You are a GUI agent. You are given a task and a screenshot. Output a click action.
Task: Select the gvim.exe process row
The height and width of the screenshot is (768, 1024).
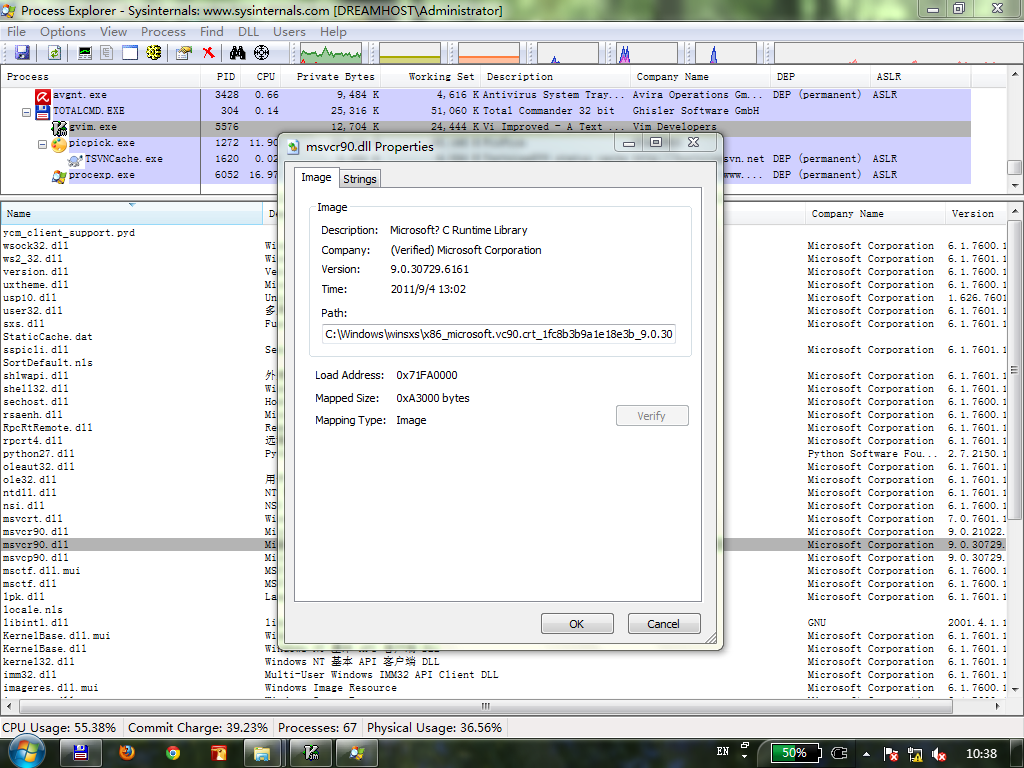pos(486,127)
